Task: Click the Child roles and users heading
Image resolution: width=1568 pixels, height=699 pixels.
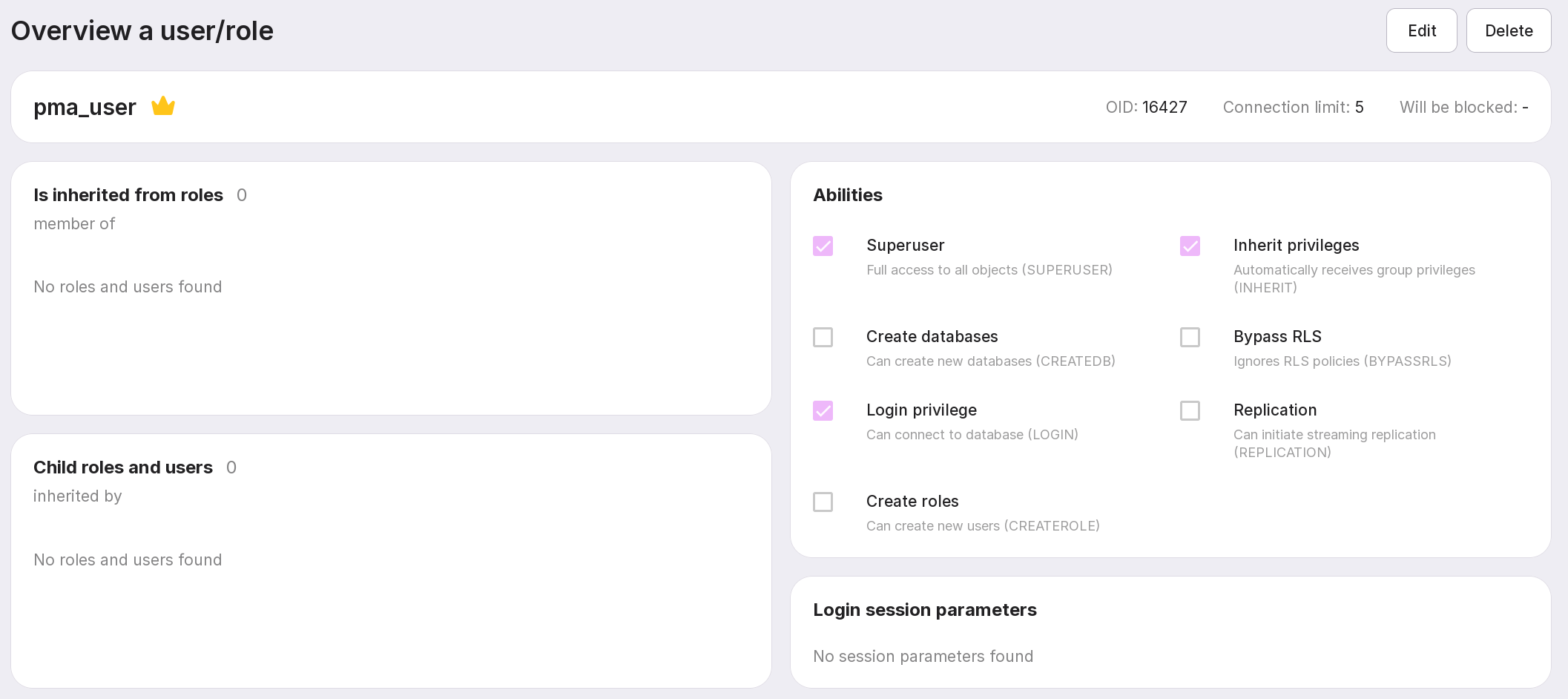Action: (123, 467)
